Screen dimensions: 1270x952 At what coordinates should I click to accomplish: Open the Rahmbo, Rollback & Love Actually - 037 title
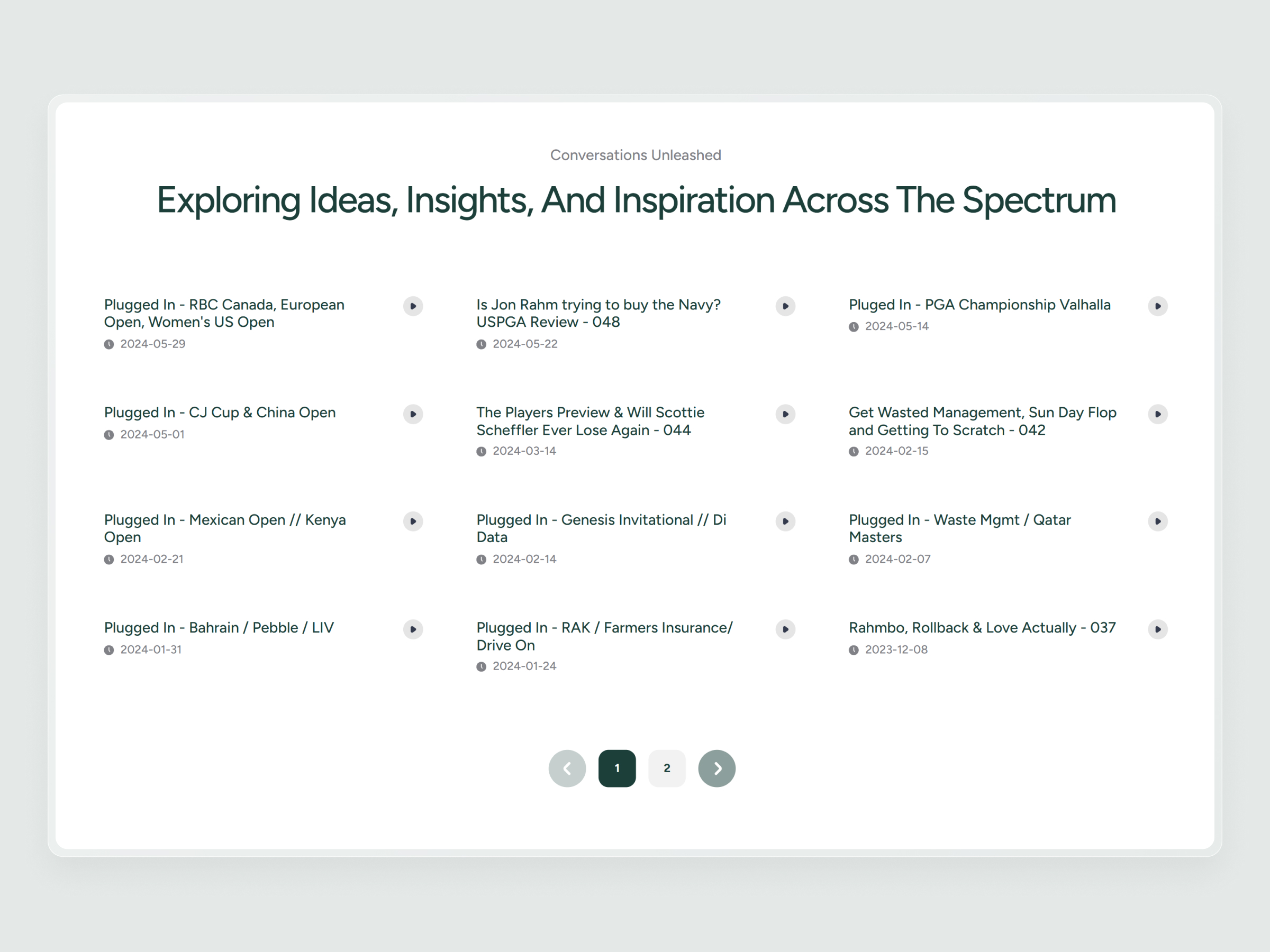982,627
